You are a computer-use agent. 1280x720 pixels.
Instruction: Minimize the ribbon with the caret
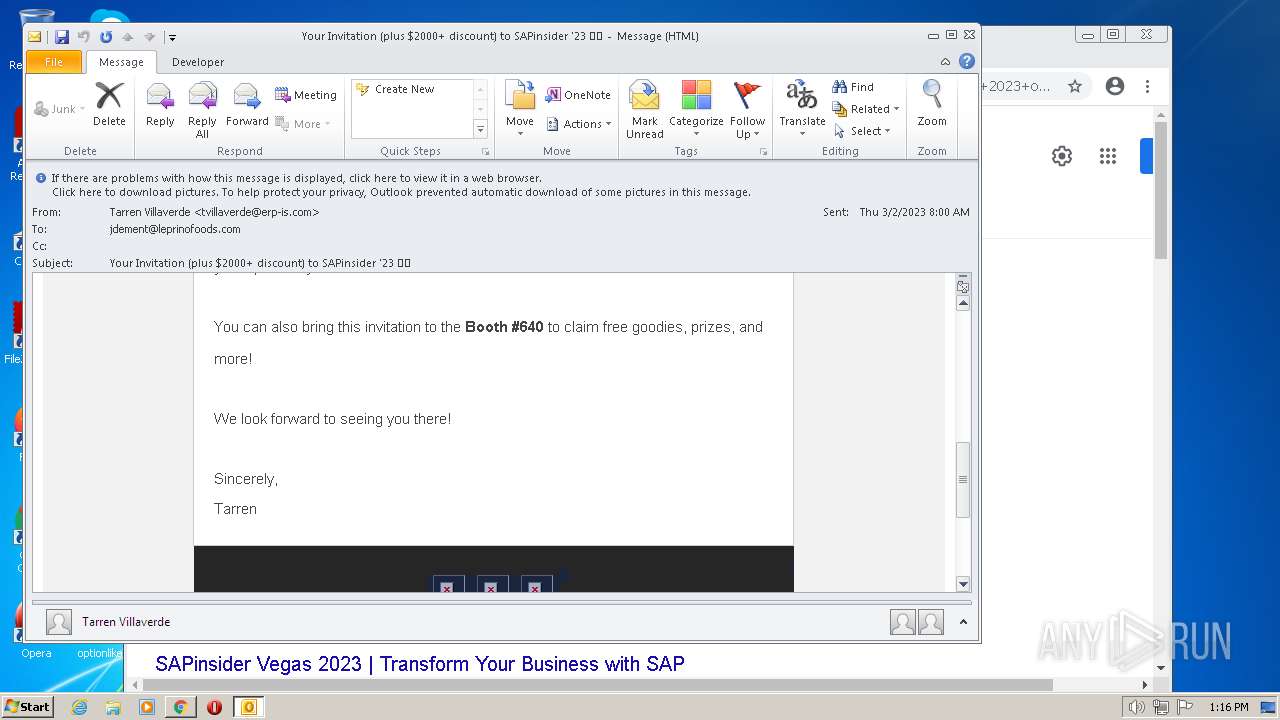[x=945, y=62]
